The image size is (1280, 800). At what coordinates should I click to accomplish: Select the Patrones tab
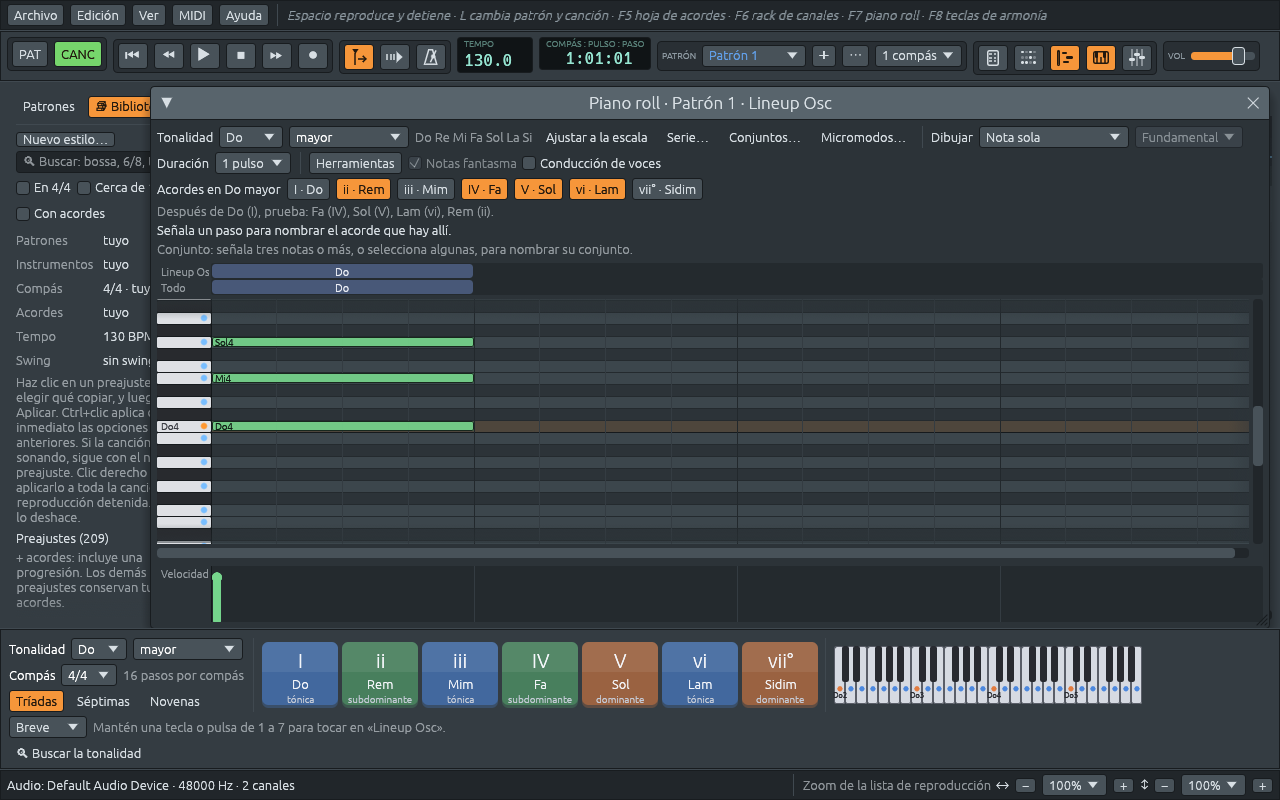pos(49,106)
